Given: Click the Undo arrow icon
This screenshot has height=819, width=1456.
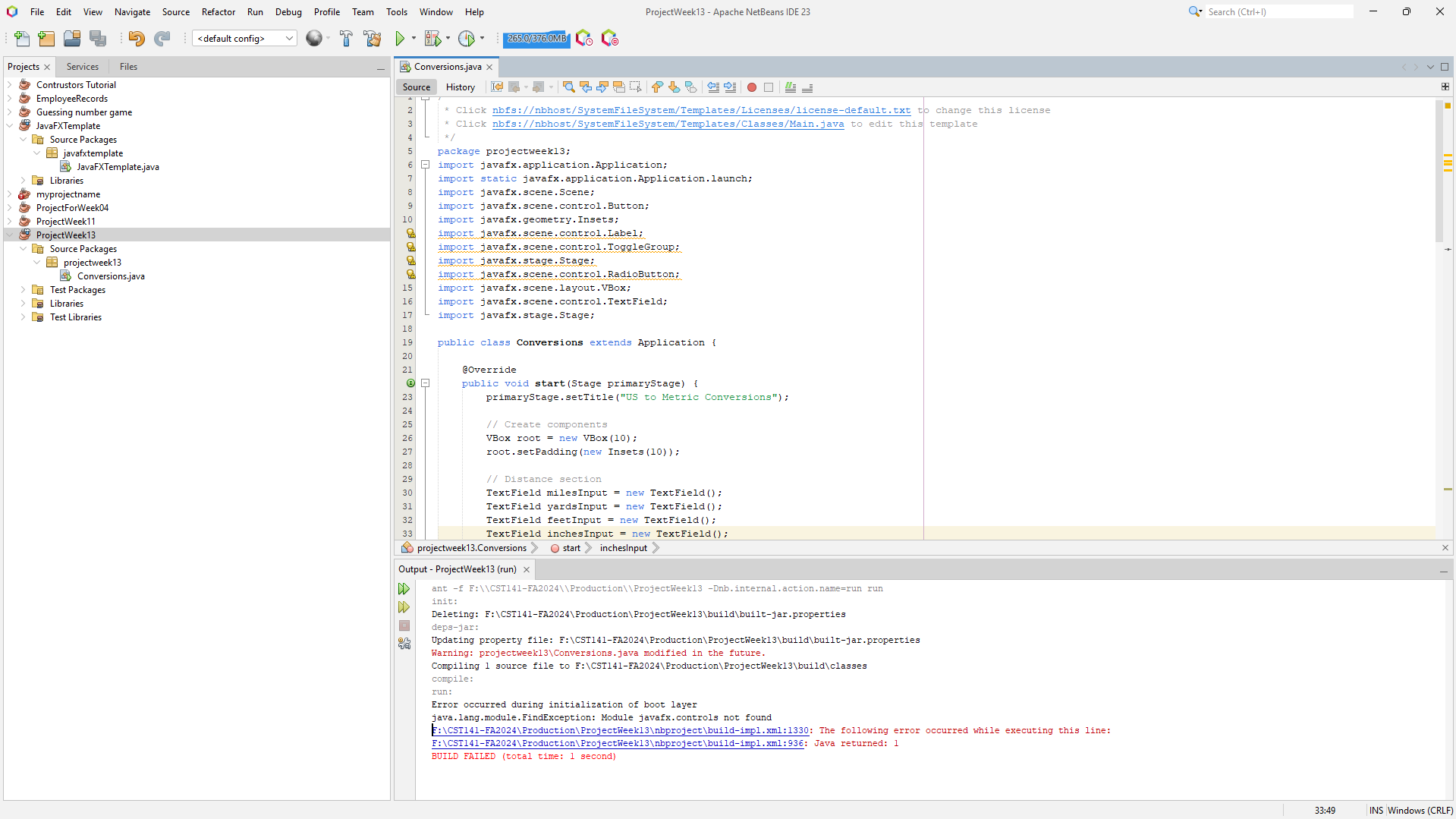Looking at the screenshot, I should click(136, 39).
